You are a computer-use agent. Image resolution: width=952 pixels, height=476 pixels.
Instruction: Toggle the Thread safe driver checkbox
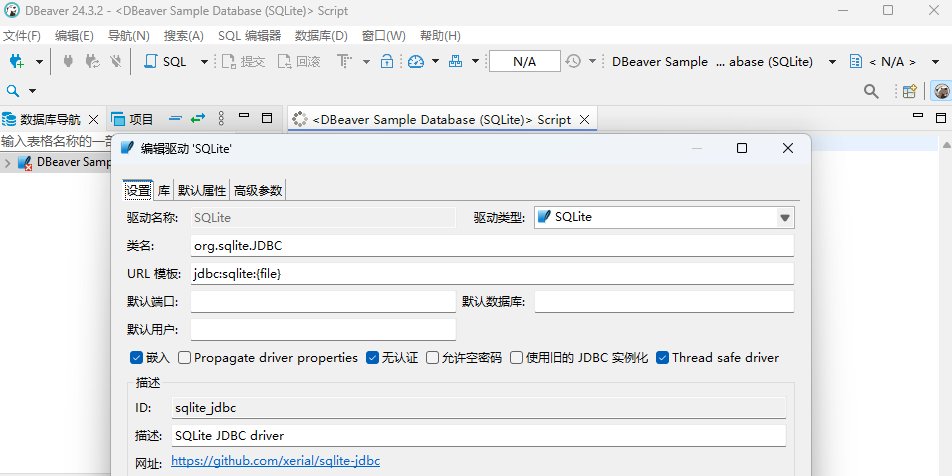coord(662,358)
